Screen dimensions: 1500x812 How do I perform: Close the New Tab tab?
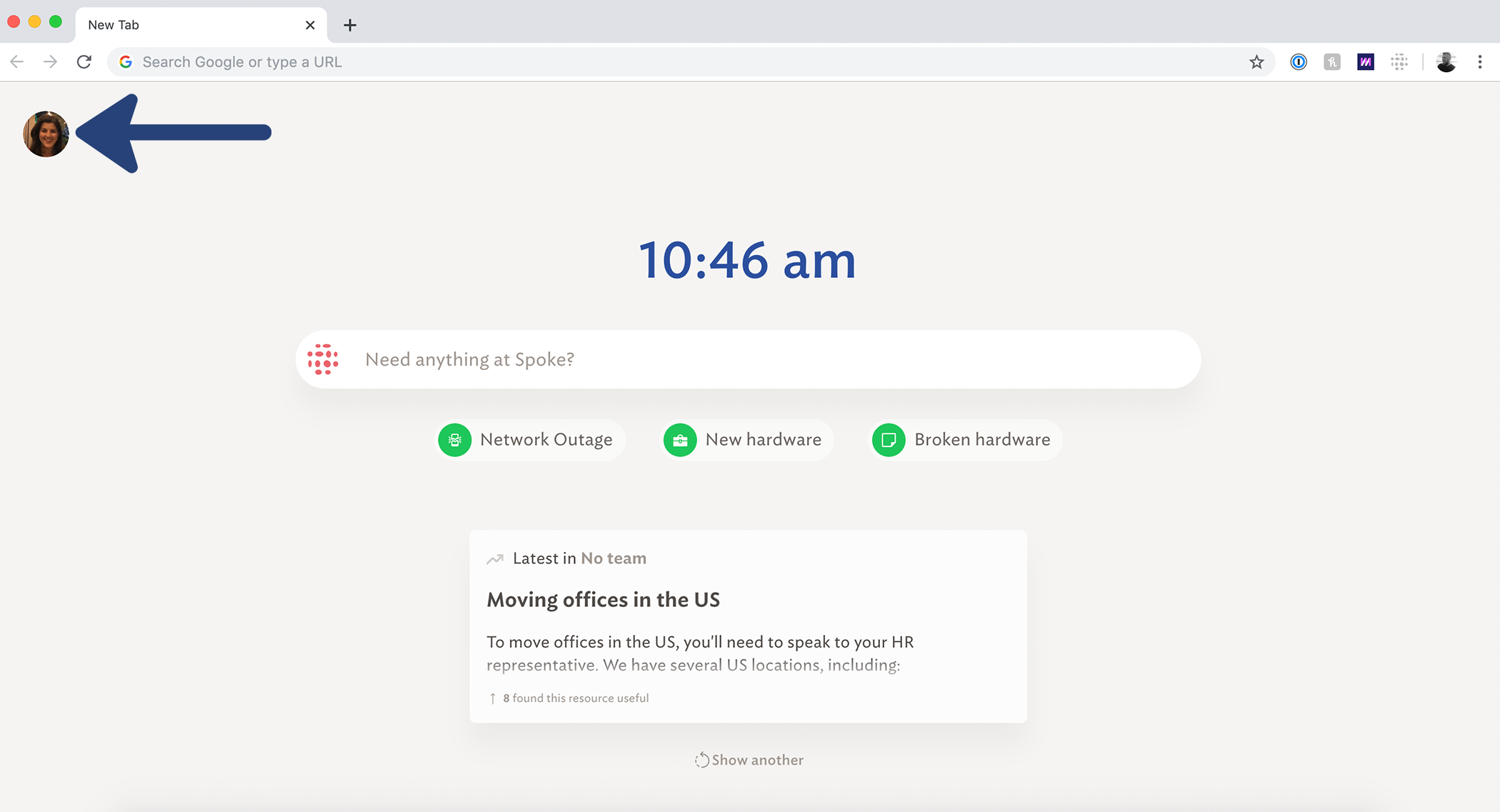click(310, 25)
